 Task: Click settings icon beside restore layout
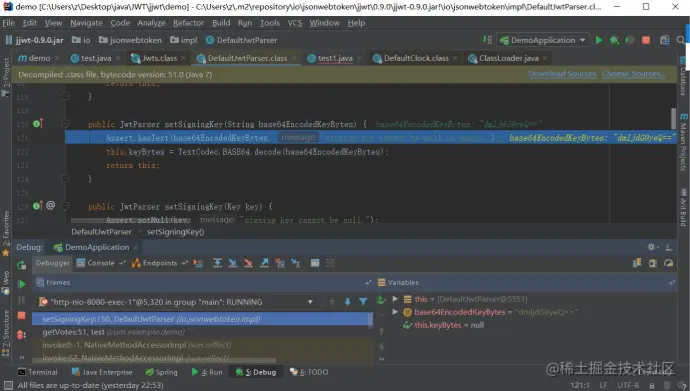pyautogui.click(x=653, y=263)
